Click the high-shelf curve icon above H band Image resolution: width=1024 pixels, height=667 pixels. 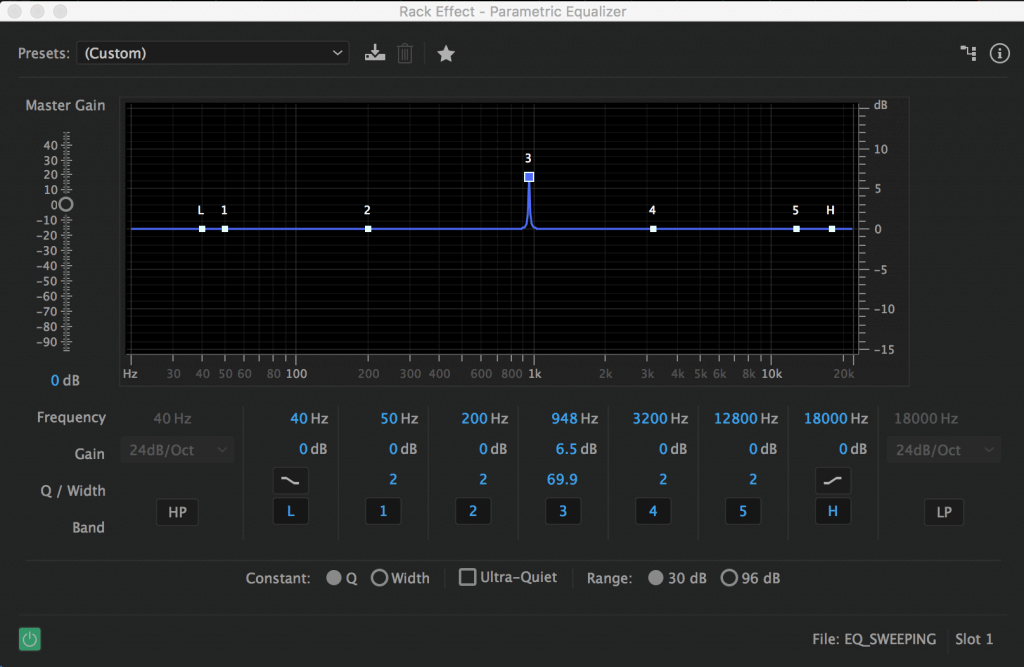[833, 480]
